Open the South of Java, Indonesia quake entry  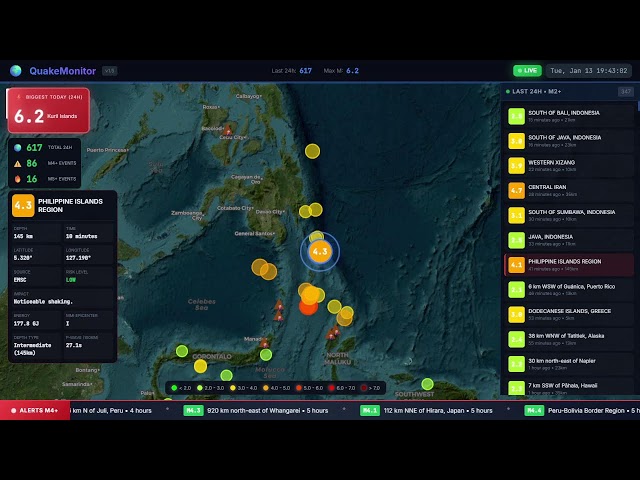570,141
